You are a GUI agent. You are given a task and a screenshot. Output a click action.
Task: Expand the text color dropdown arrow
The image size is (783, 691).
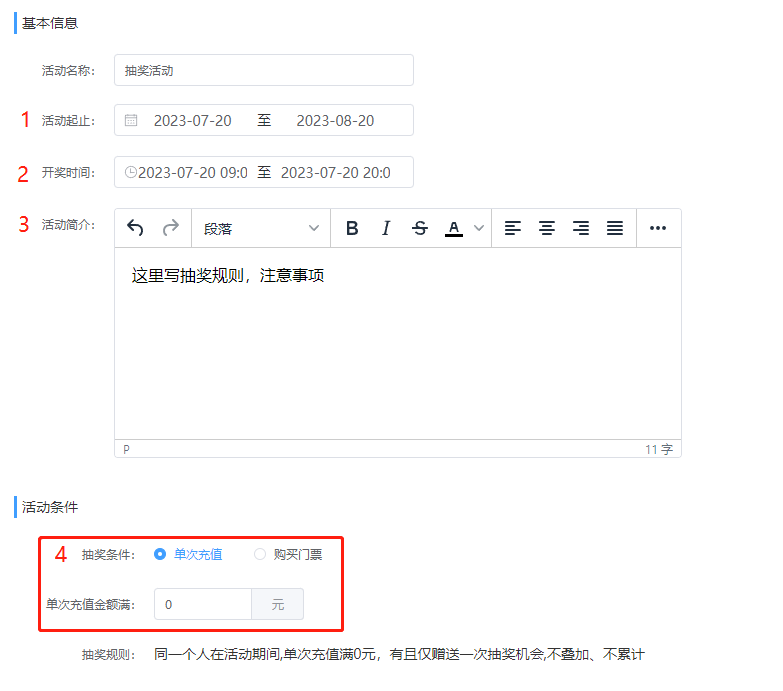click(479, 228)
